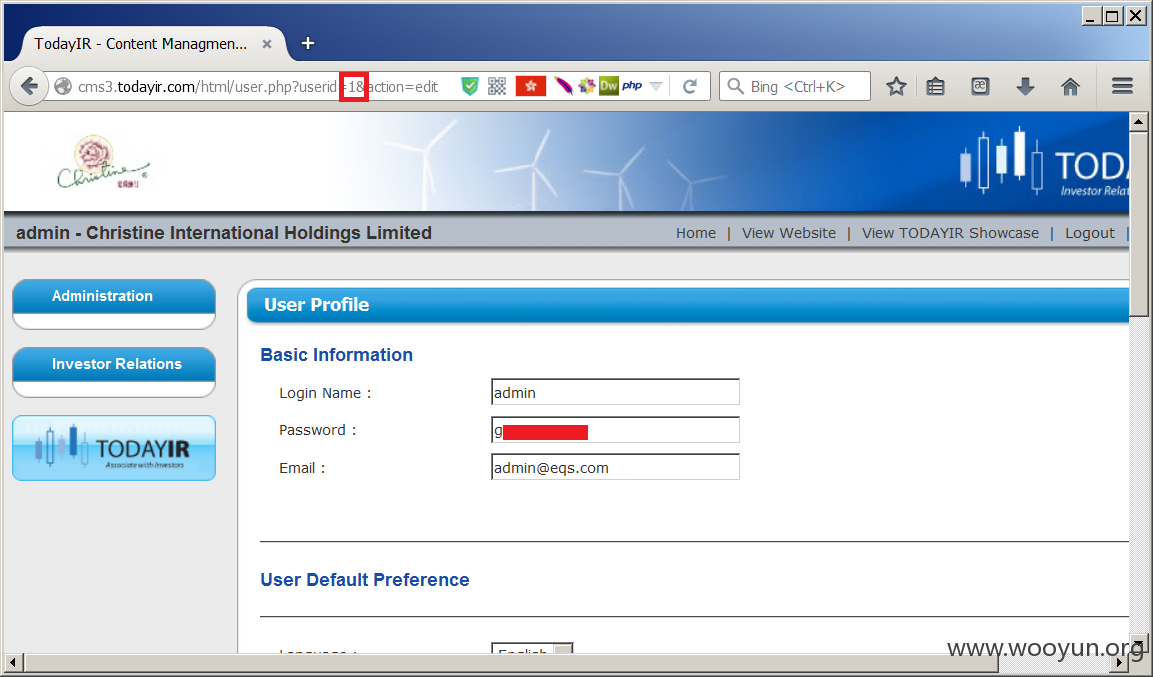Click the Password field

tap(615, 430)
